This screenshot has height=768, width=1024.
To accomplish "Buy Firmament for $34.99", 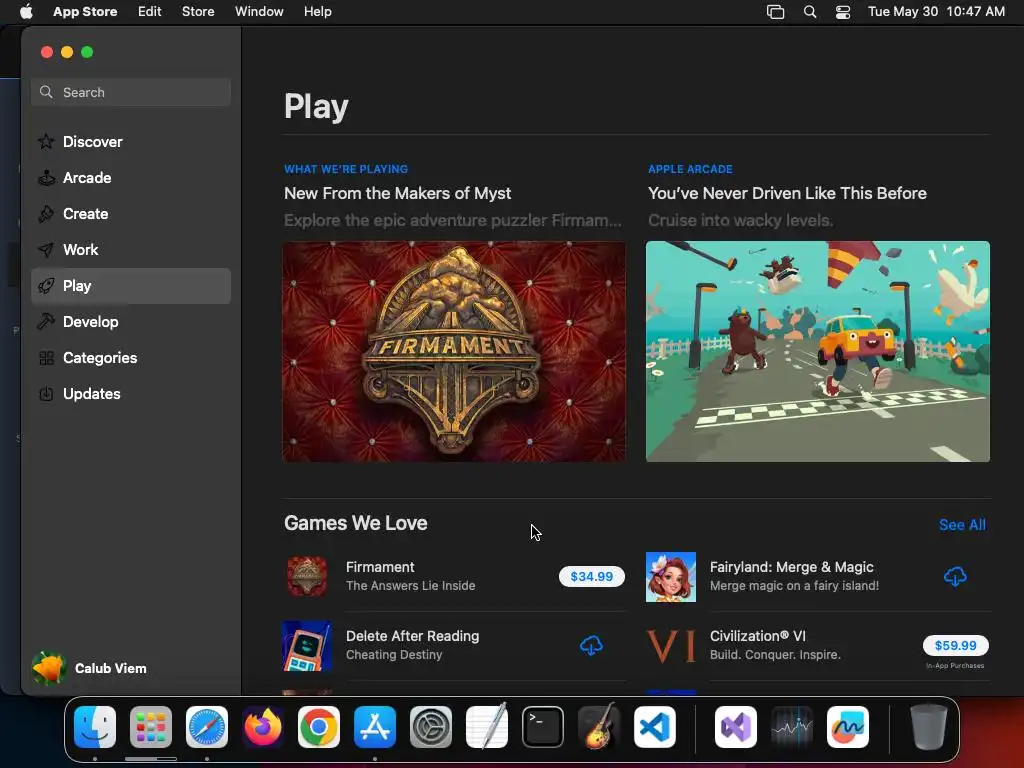I will 592,577.
